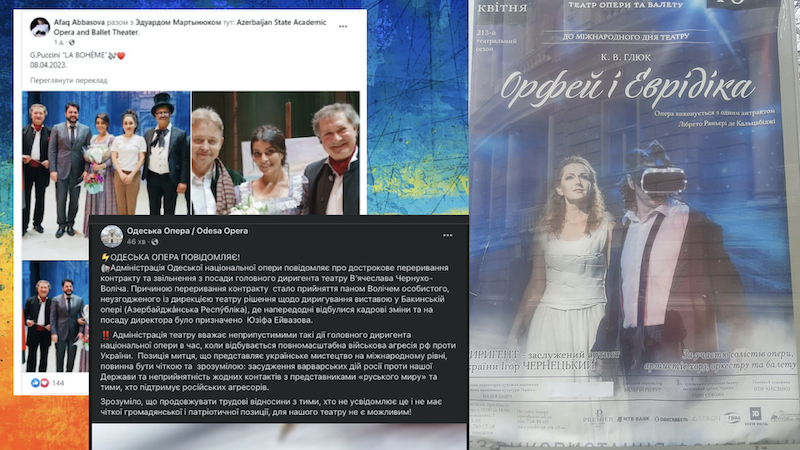Click the 'Орфей і Евридіка' poster title

click(x=627, y=87)
